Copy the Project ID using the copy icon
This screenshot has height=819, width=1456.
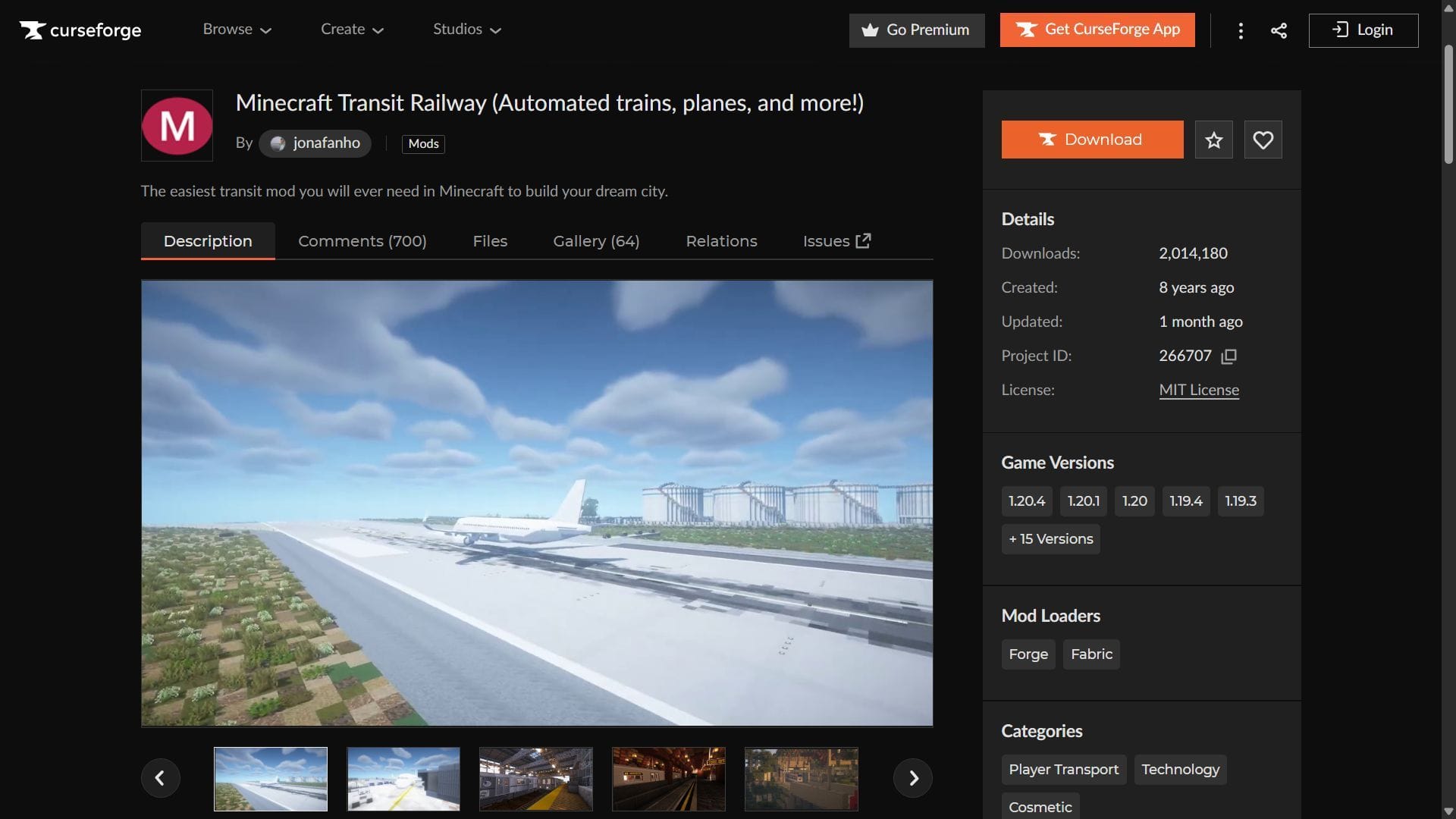(x=1228, y=356)
